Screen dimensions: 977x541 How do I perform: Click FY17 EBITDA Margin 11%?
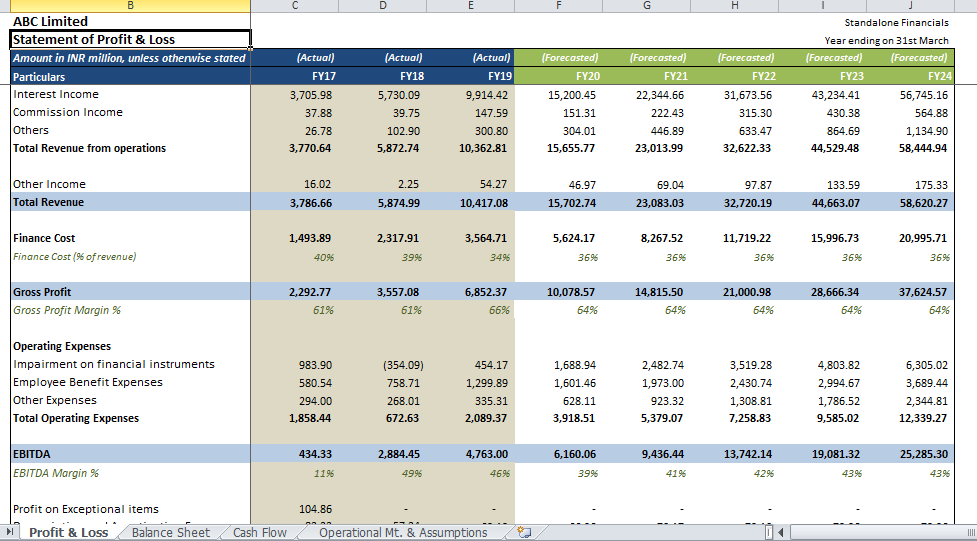[323, 474]
